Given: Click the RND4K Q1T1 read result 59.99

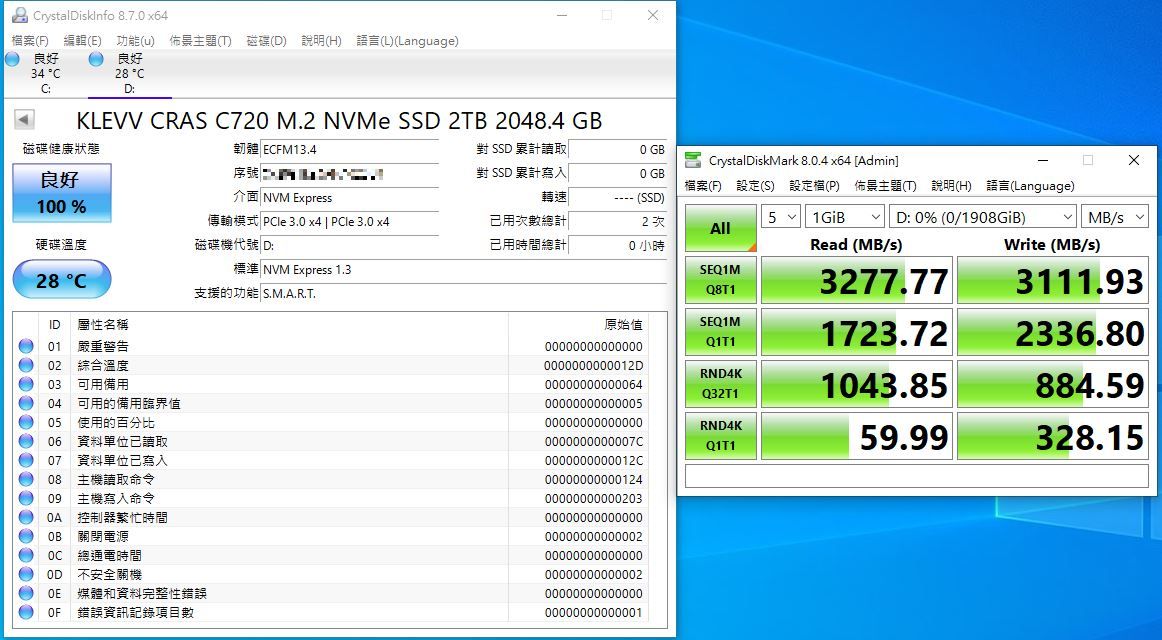Looking at the screenshot, I should click(x=857, y=436).
